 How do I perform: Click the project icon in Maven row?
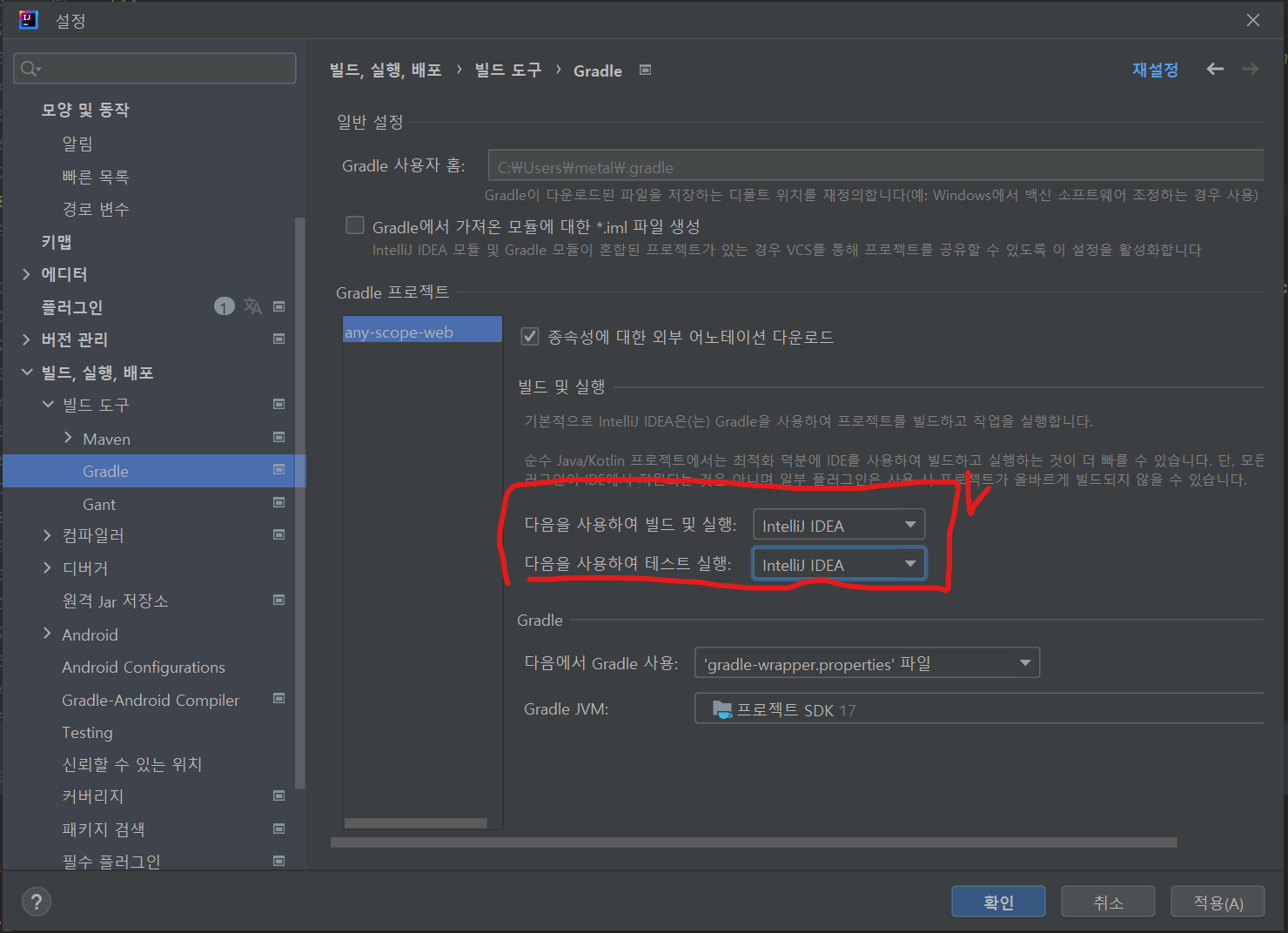tap(279, 437)
